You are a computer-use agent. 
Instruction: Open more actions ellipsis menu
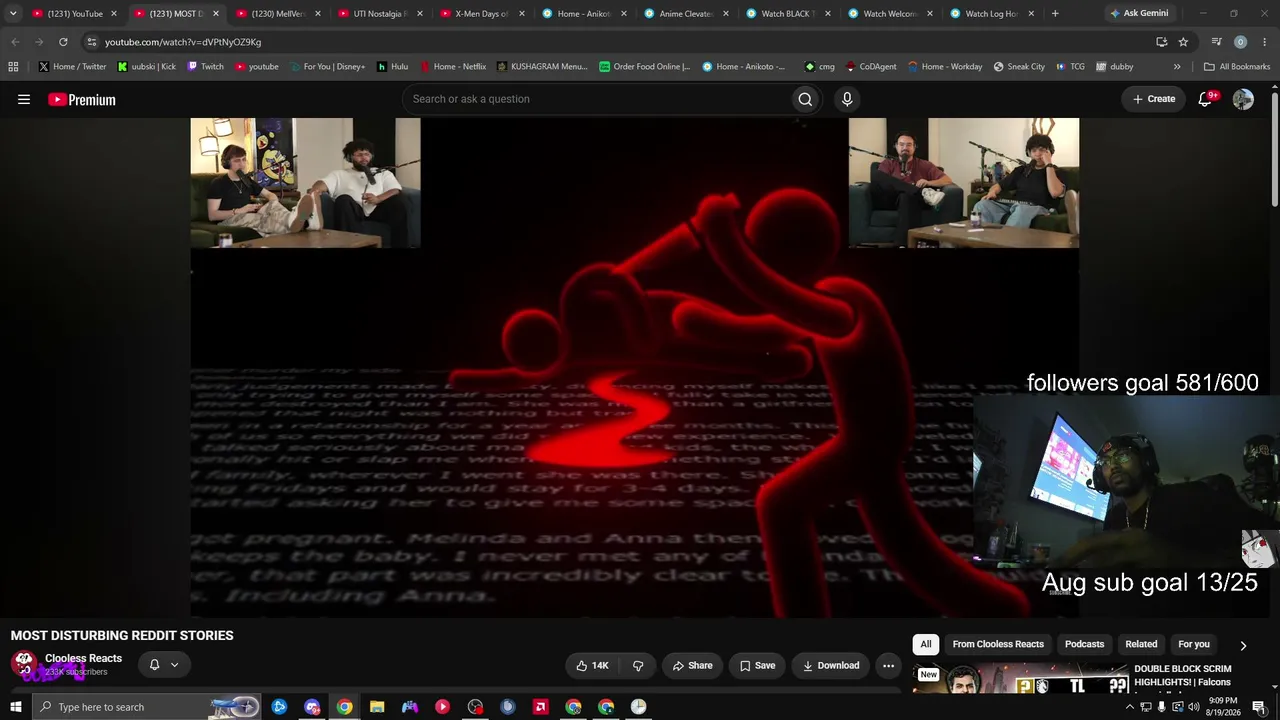888,665
